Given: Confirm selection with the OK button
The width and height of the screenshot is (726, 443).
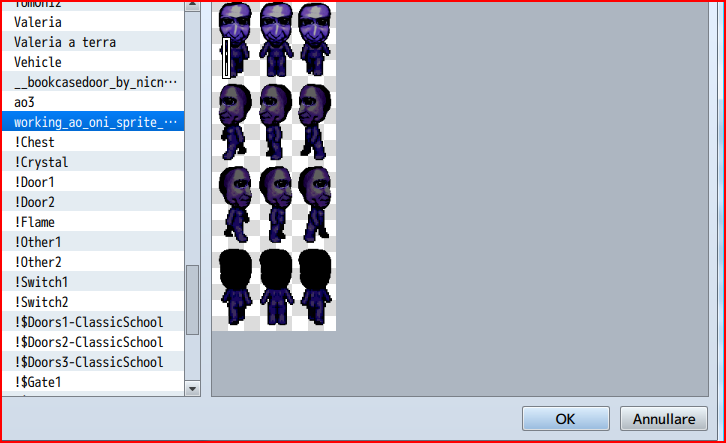Looking at the screenshot, I should (x=565, y=418).
